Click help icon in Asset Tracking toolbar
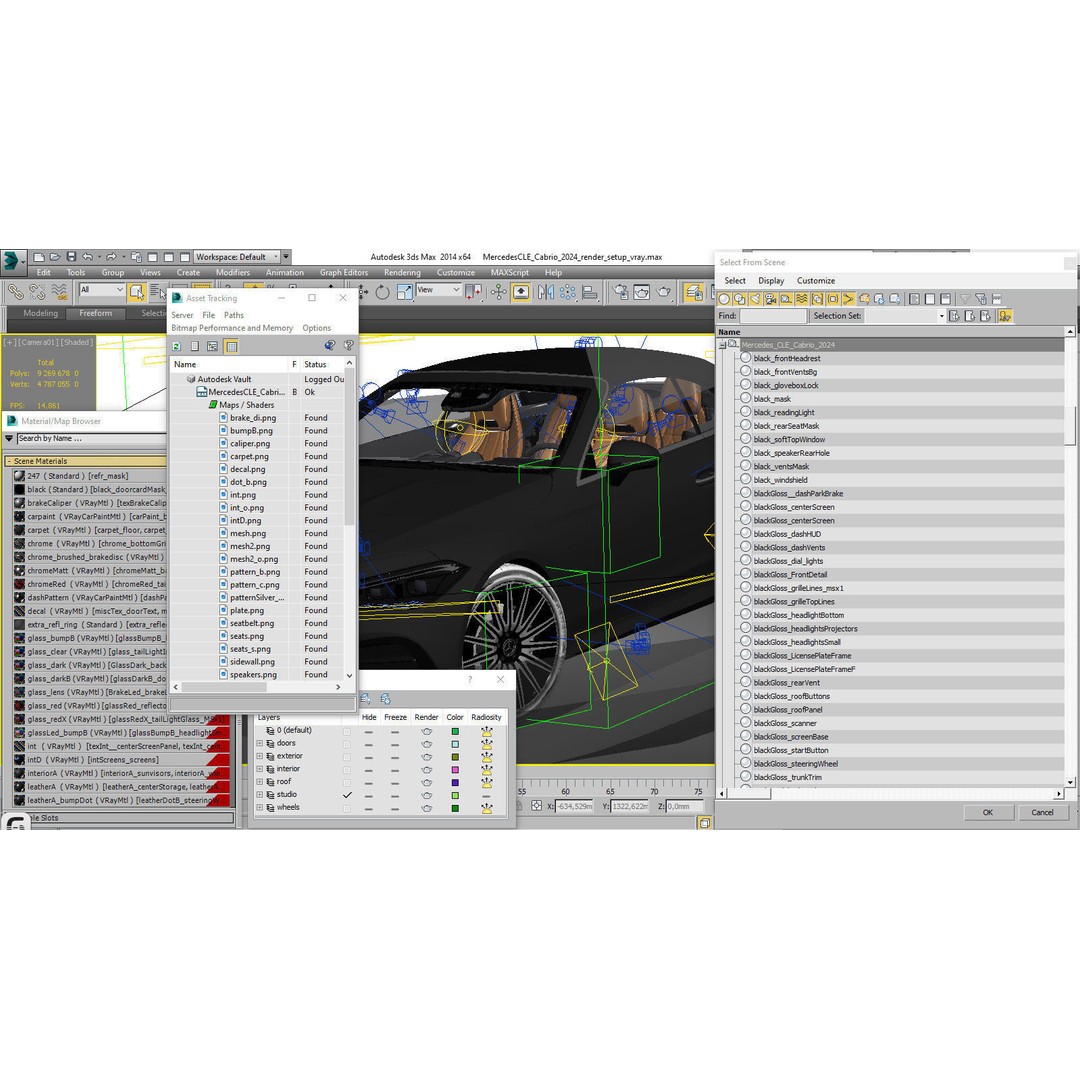Image resolution: width=1080 pixels, height=1080 pixels. tap(349, 345)
